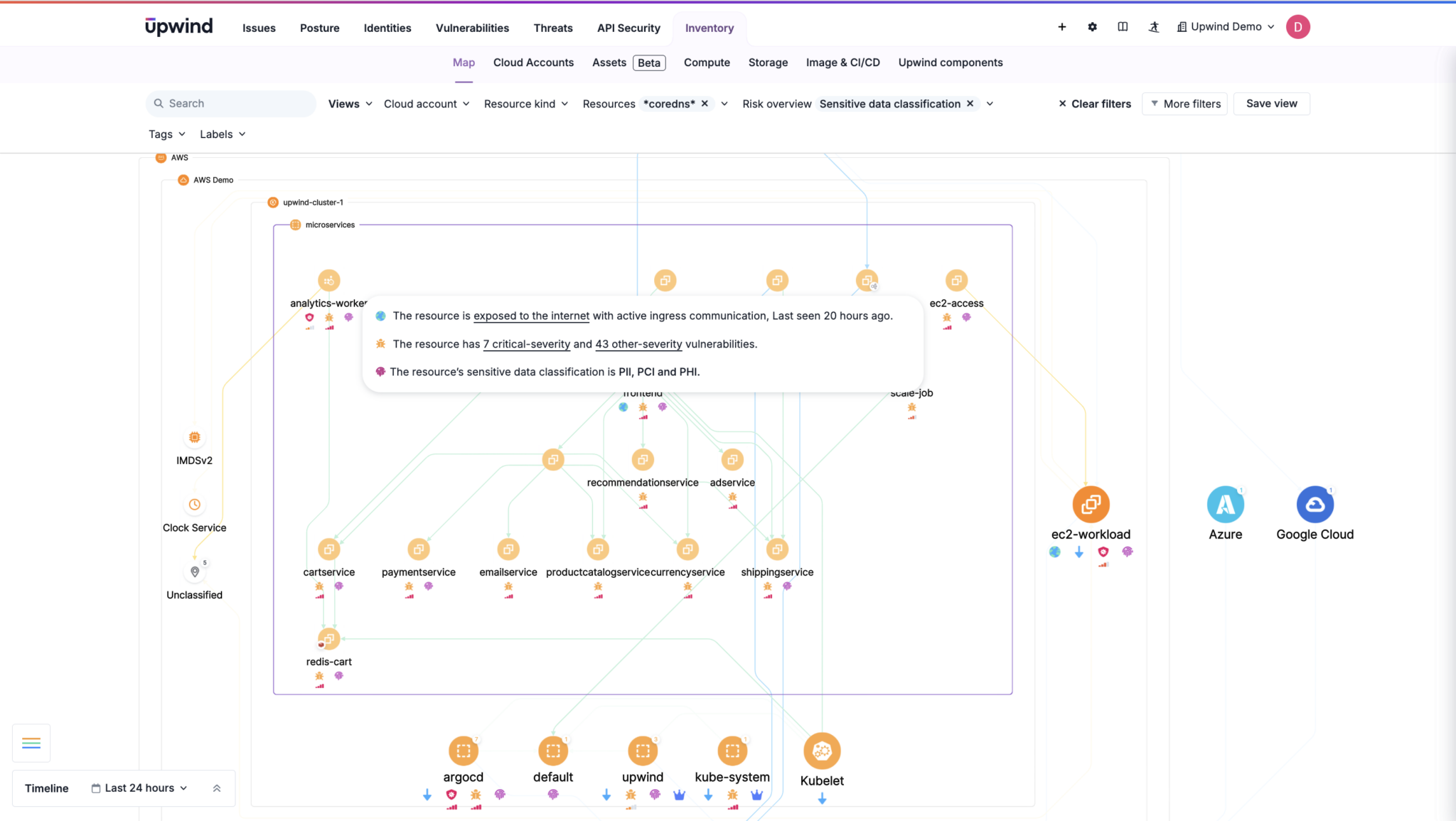Click the redis-cart node icon
This screenshot has height=821, width=1456.
(x=328, y=638)
